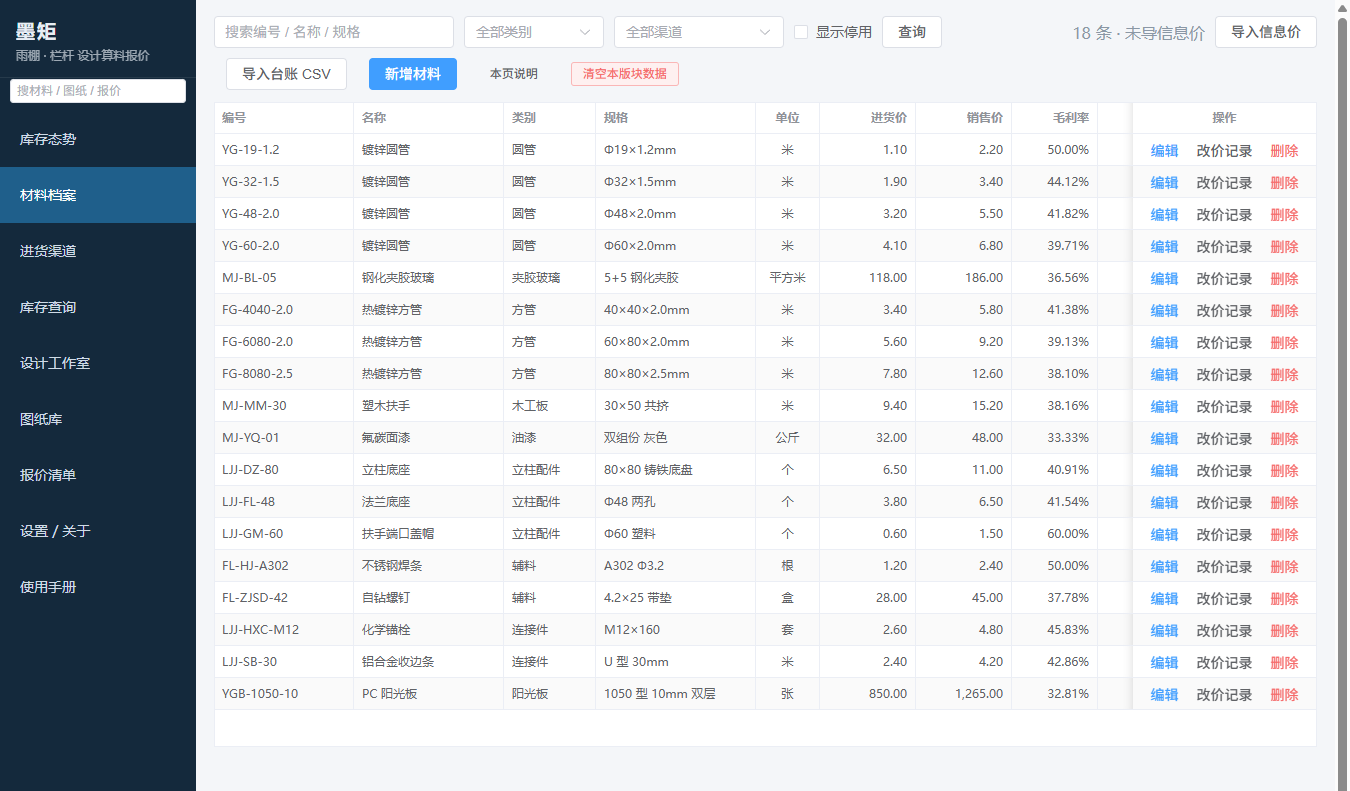
Task: Click the 不锈钢焊条 name cell
Action: (429, 566)
